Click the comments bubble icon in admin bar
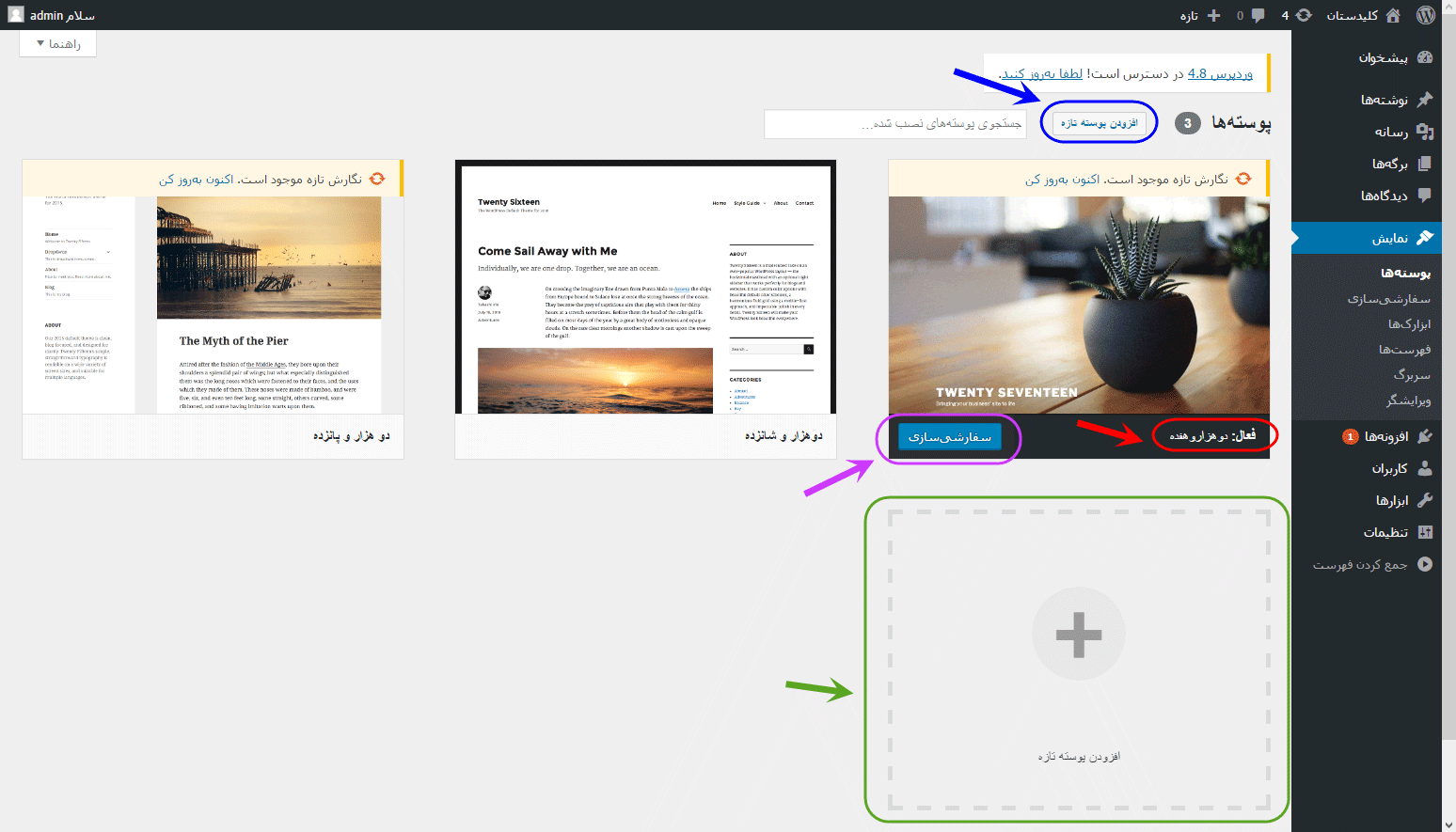Viewport: 1456px width, 832px height. click(x=1258, y=15)
